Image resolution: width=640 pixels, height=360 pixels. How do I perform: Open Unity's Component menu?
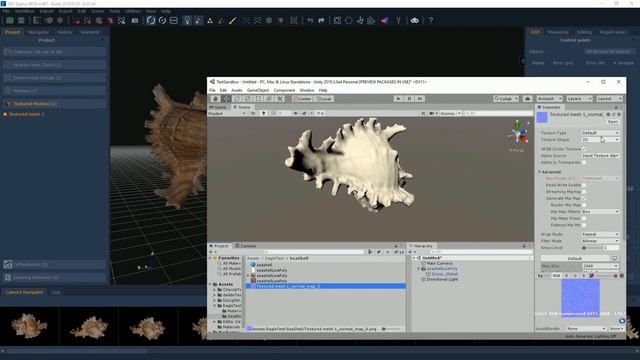point(284,90)
